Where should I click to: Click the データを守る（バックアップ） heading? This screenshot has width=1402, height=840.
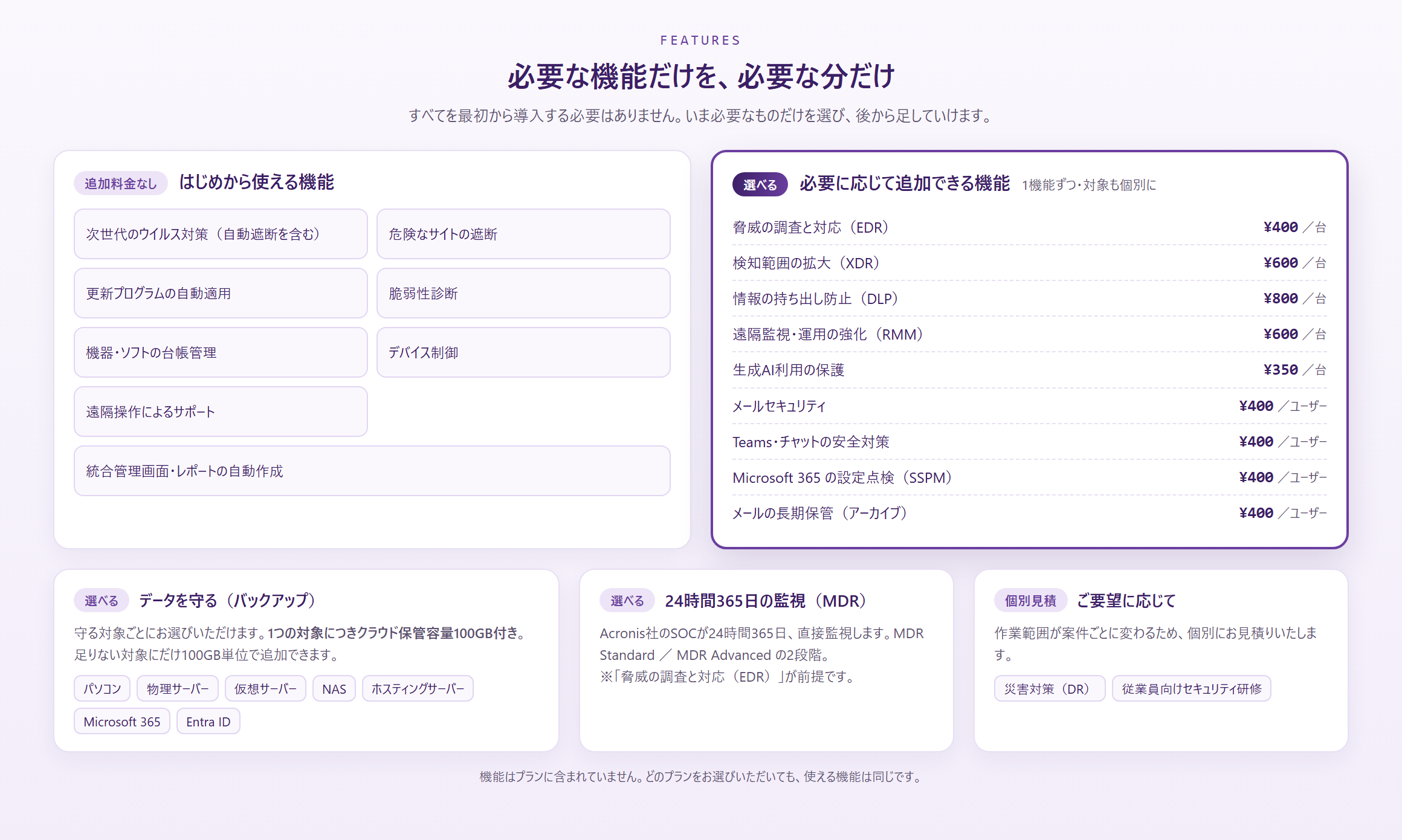point(230,600)
